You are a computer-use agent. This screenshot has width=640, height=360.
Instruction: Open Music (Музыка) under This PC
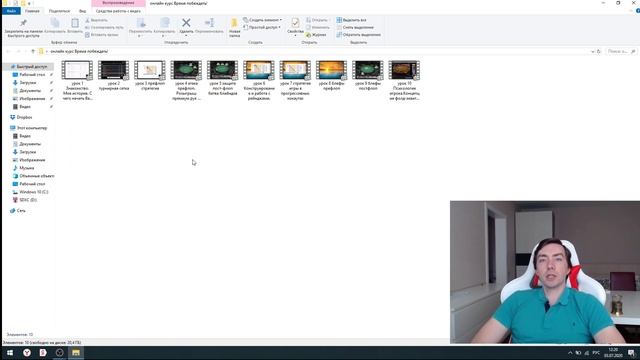[x=27, y=168]
